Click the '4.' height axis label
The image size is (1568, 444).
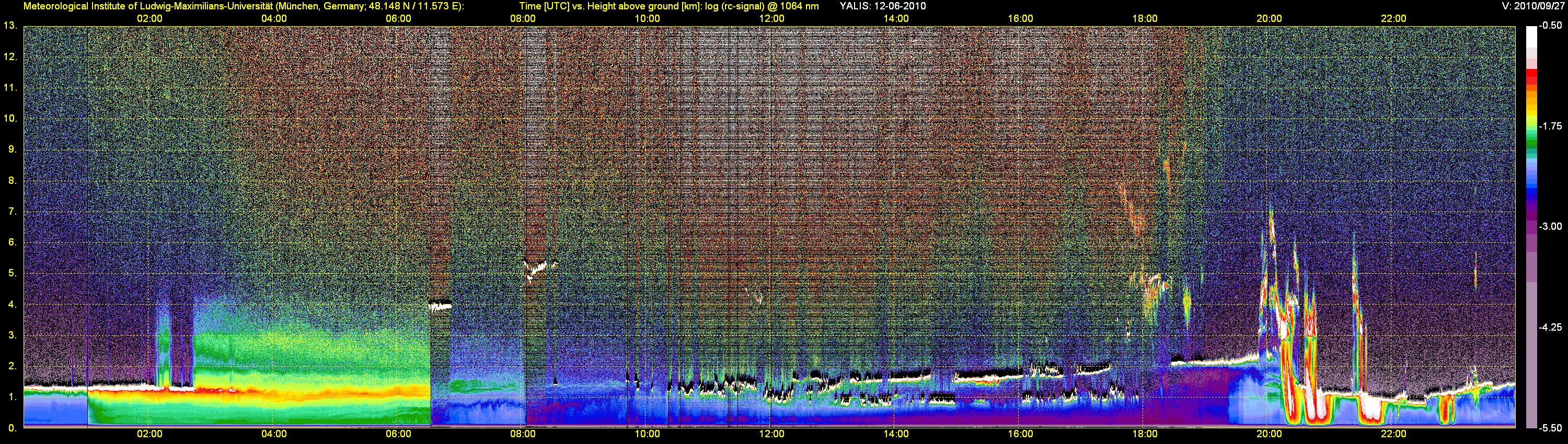coord(12,304)
